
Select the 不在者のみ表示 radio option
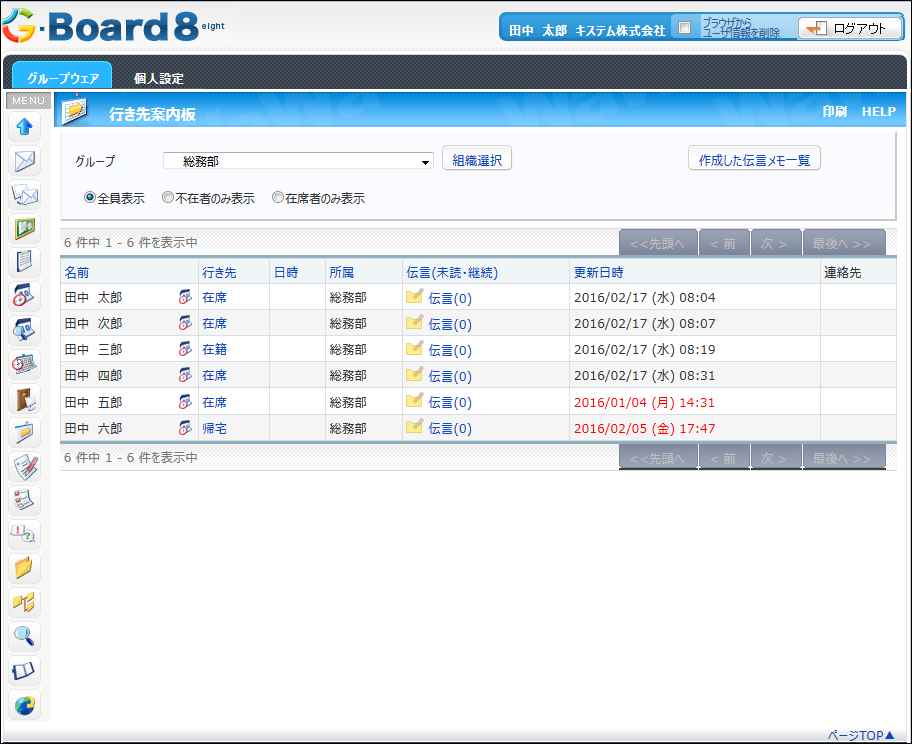point(168,198)
